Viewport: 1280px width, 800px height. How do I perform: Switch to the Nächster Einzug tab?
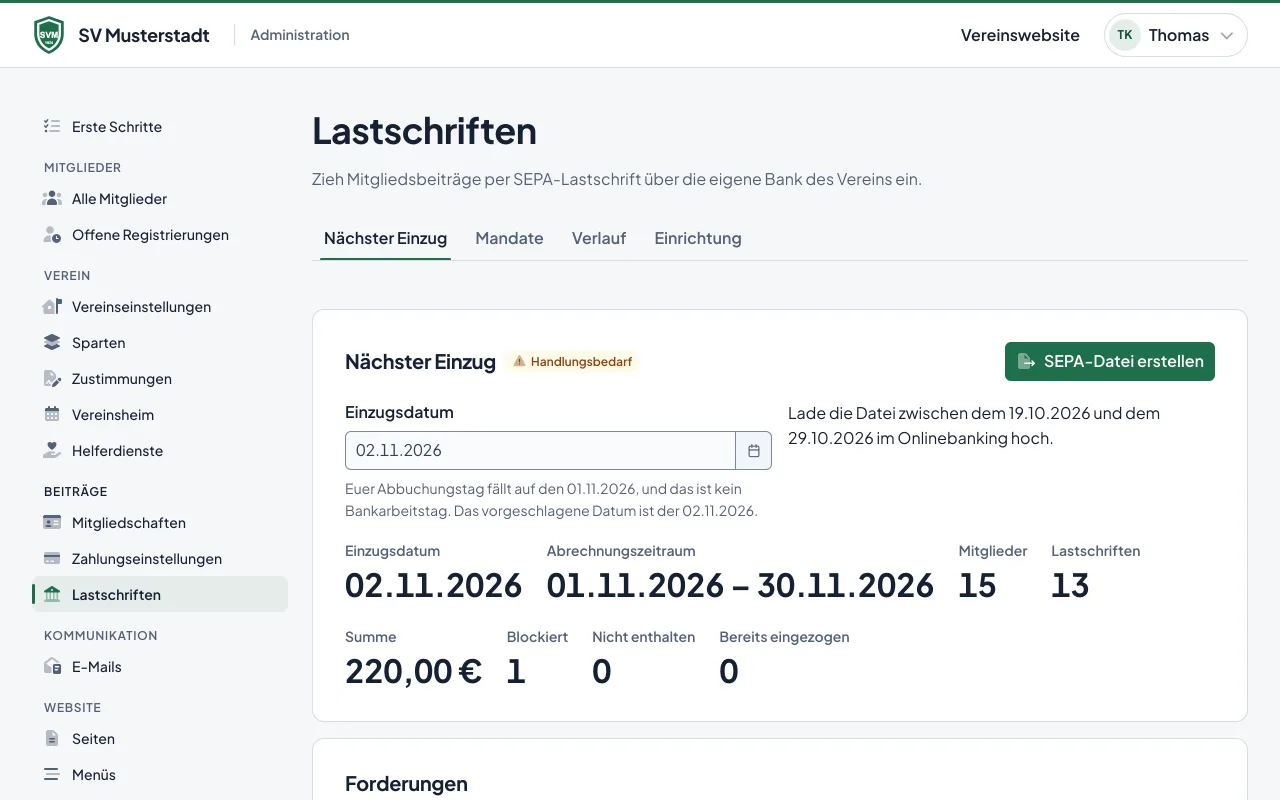coord(385,239)
